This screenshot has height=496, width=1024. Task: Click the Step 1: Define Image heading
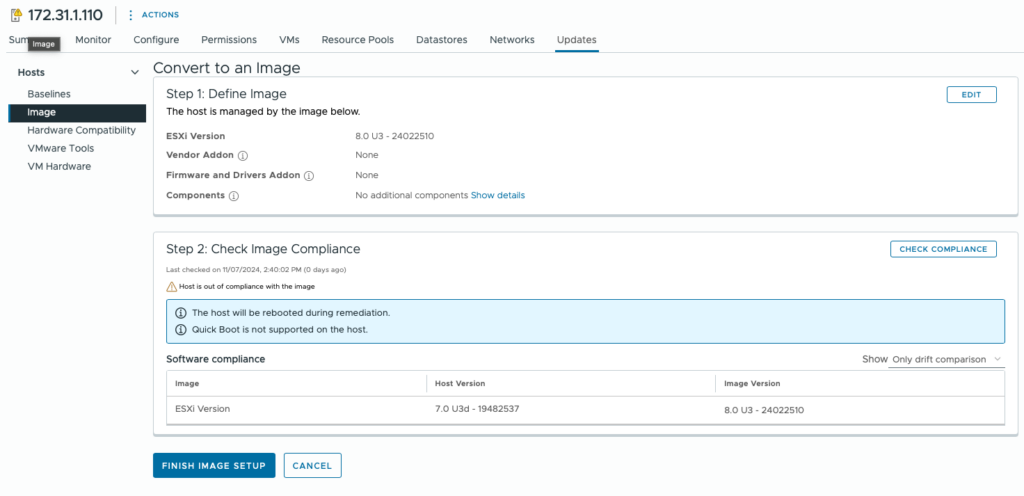pos(227,94)
